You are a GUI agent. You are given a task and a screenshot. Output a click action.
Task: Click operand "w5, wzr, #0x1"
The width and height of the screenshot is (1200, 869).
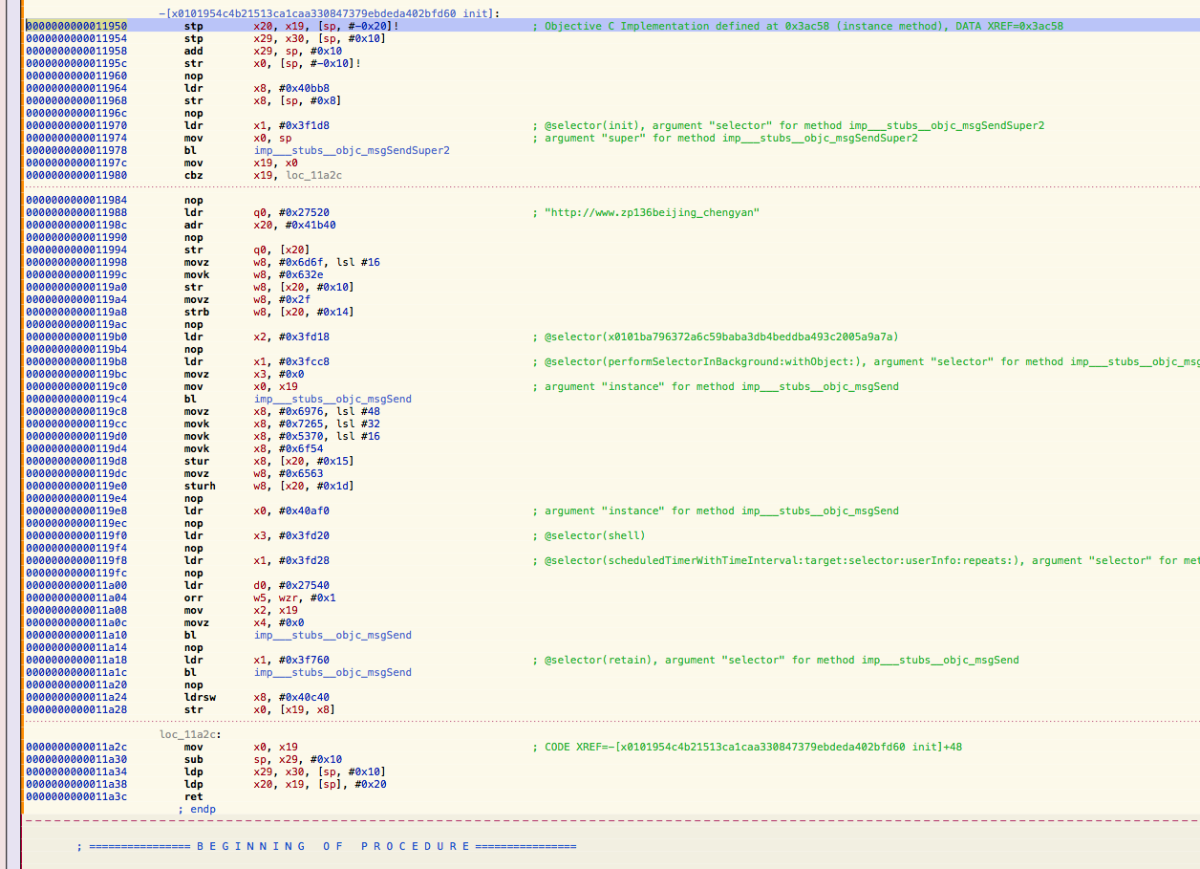tap(292, 598)
